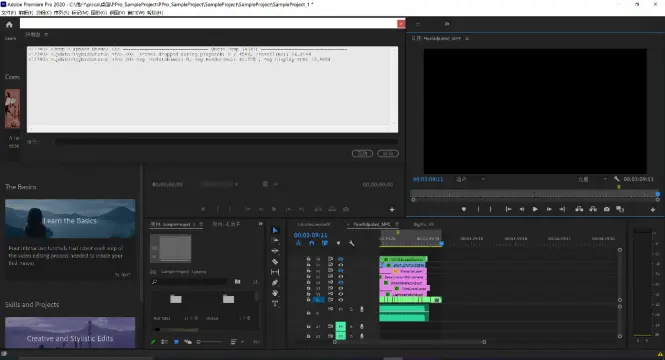Click the Home icon at top left

[9, 25]
